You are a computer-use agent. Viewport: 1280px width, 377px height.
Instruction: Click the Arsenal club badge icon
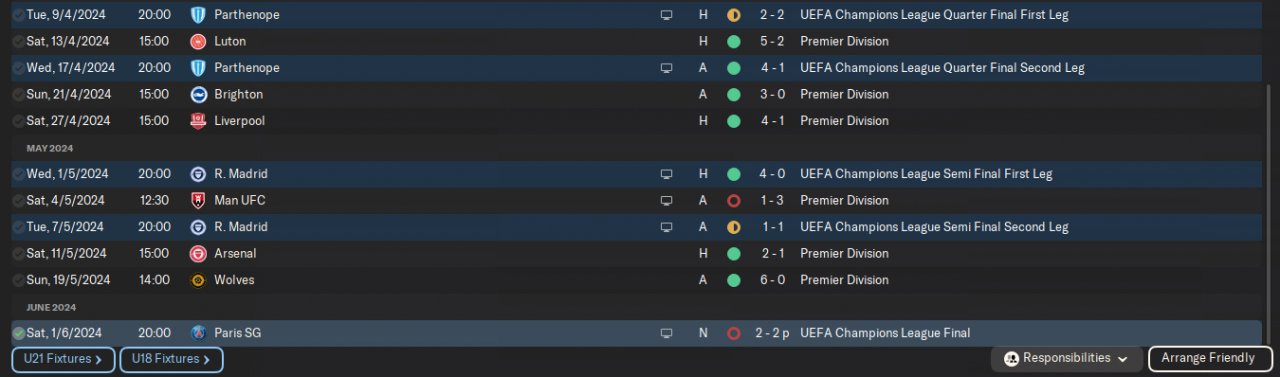[x=198, y=254]
